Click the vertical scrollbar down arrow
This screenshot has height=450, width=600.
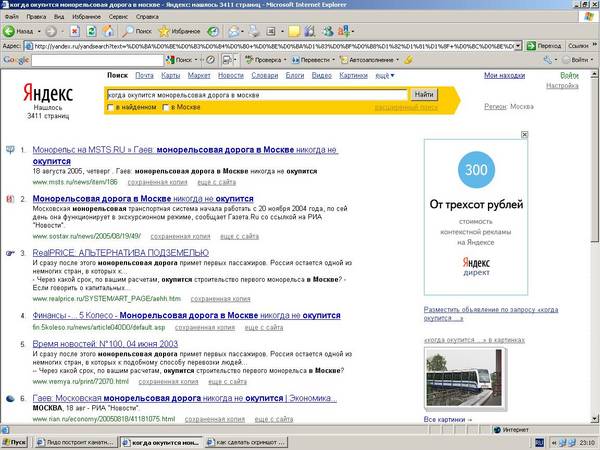pyautogui.click(x=594, y=419)
